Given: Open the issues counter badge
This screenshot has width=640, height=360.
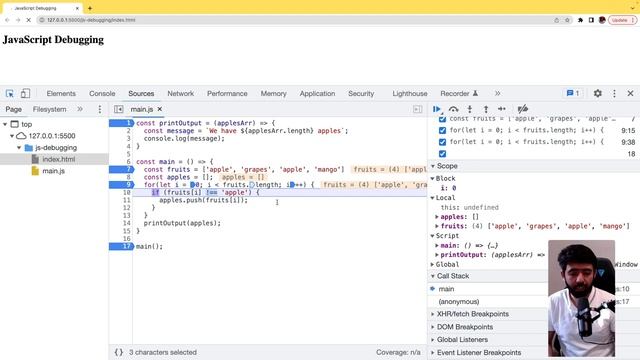Looking at the screenshot, I should pyautogui.click(x=573, y=93).
